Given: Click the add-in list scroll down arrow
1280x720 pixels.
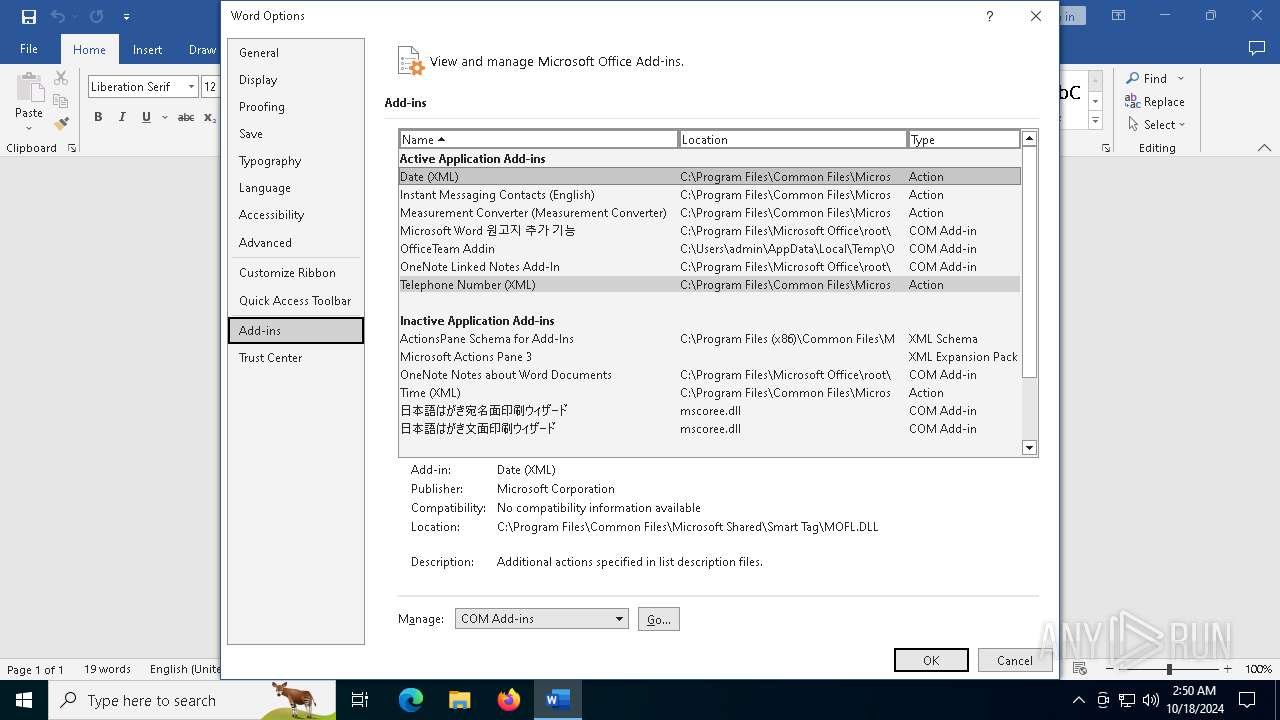Looking at the screenshot, I should point(1029,448).
